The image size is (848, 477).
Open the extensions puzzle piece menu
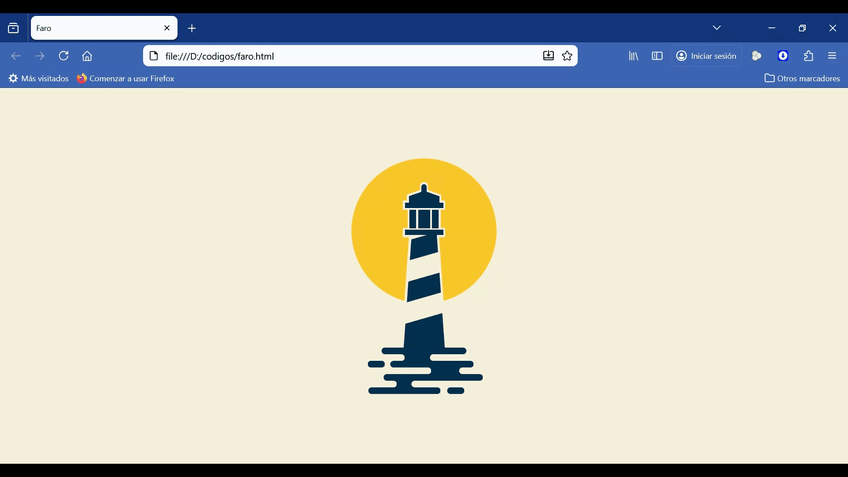809,56
